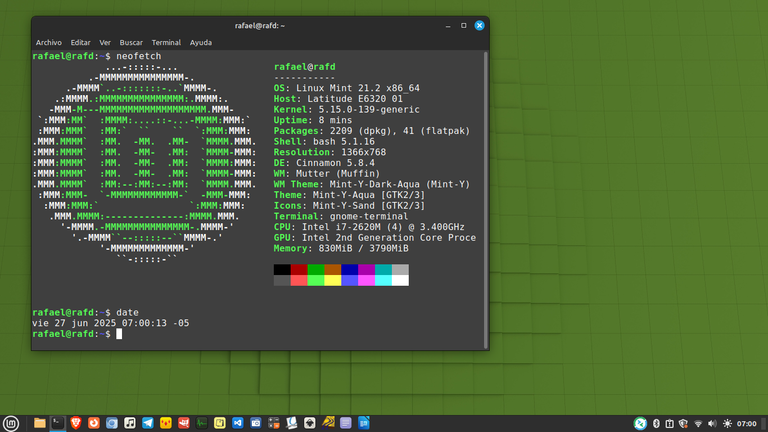
Task: Click the 'Kernel: 5.15.0-139-generic' line
Action: pyautogui.click(x=347, y=110)
